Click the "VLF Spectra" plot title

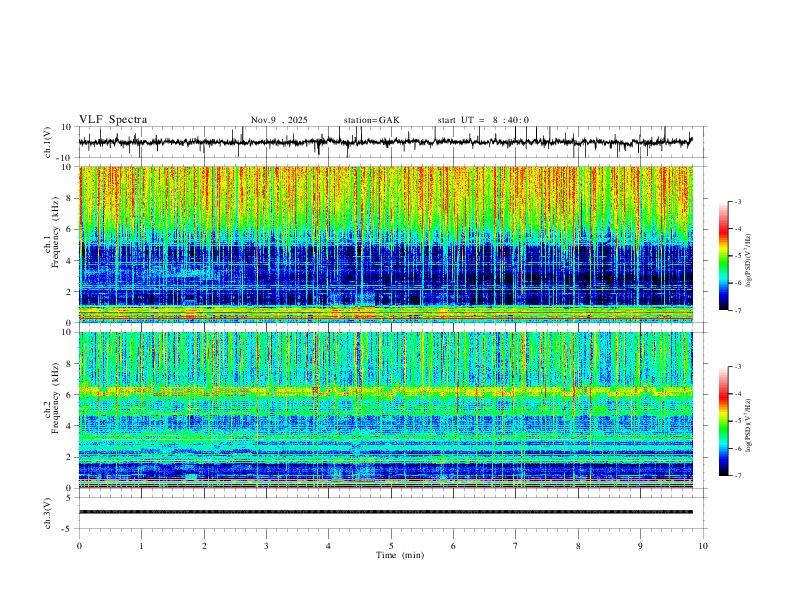pos(113,120)
